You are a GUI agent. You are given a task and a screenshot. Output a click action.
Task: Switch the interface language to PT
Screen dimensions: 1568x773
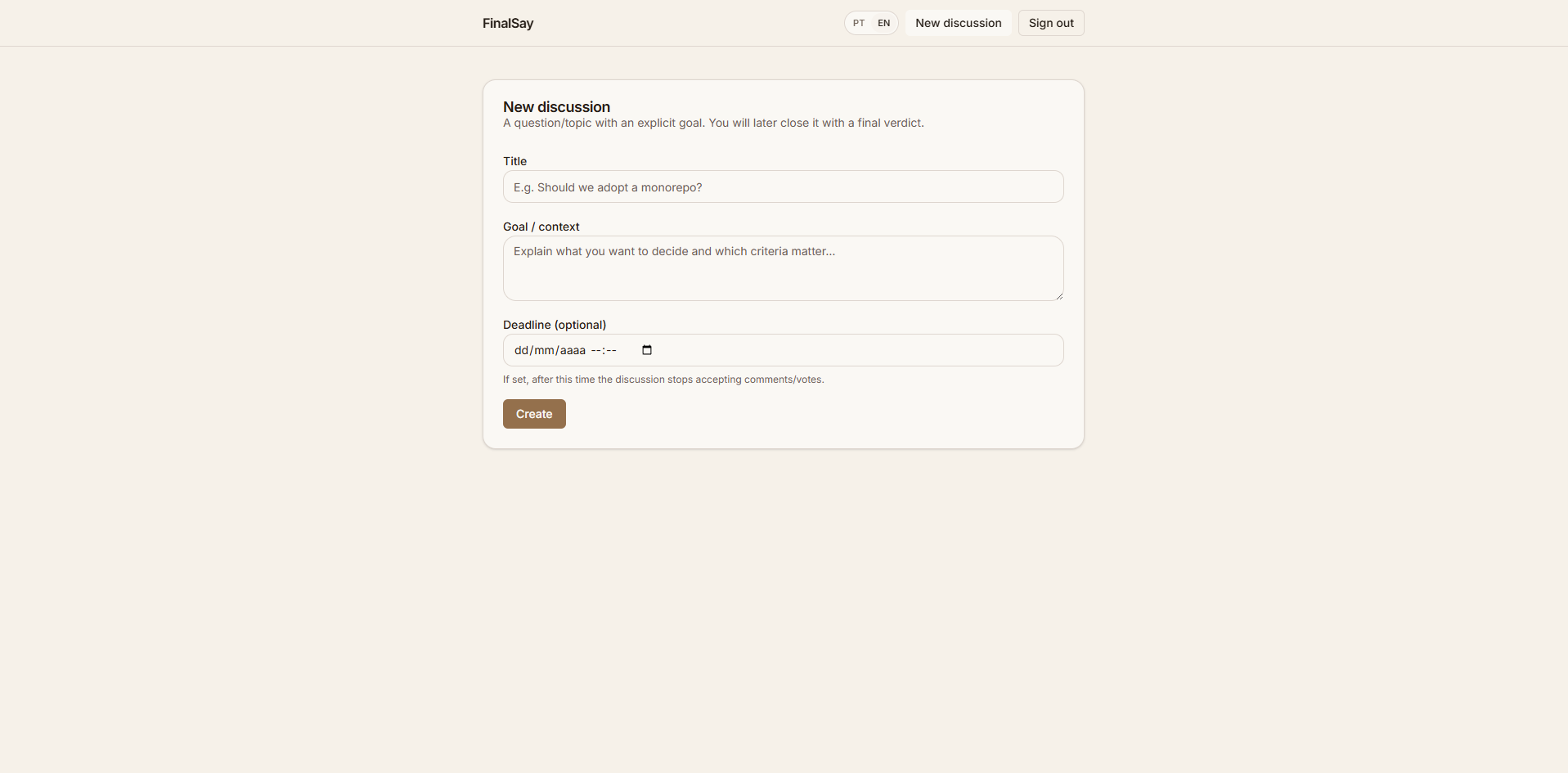click(859, 23)
